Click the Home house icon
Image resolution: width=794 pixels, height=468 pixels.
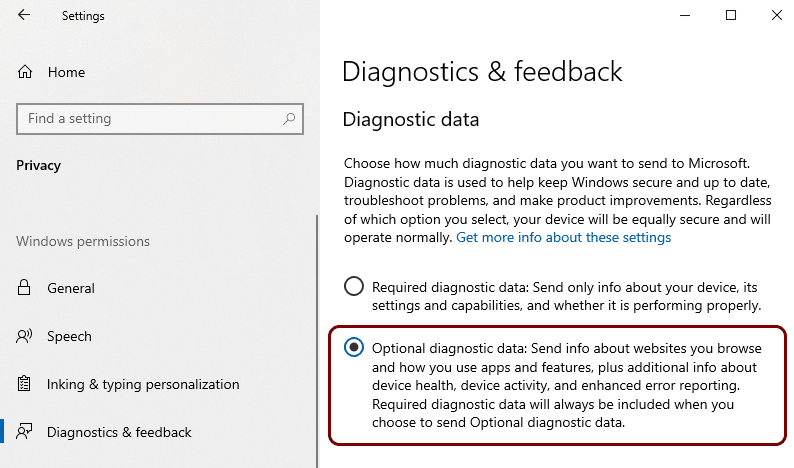25,72
